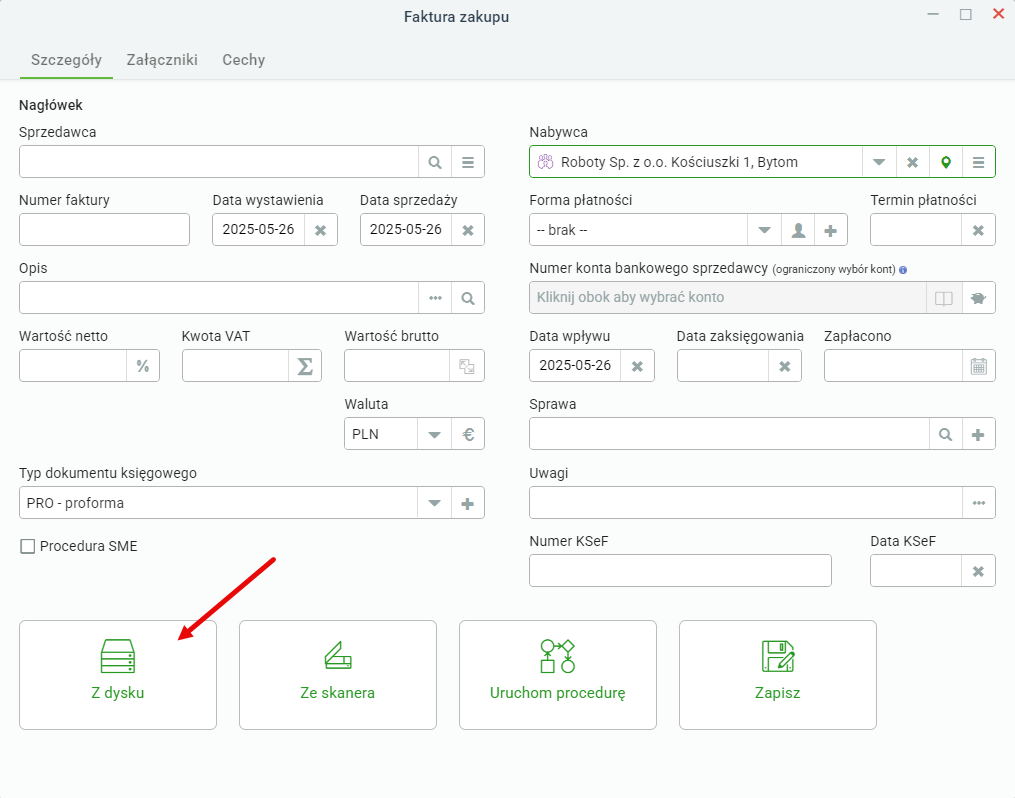Expand the Forma płatności dropdown
Image resolution: width=1015 pixels, height=798 pixels.
764,230
